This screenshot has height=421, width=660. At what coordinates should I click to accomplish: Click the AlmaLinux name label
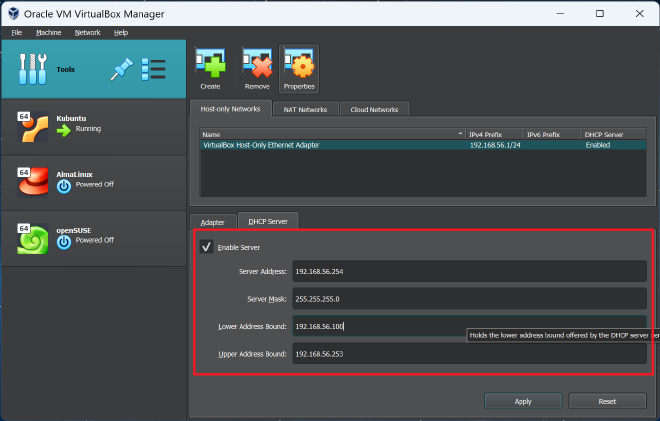tap(75, 174)
